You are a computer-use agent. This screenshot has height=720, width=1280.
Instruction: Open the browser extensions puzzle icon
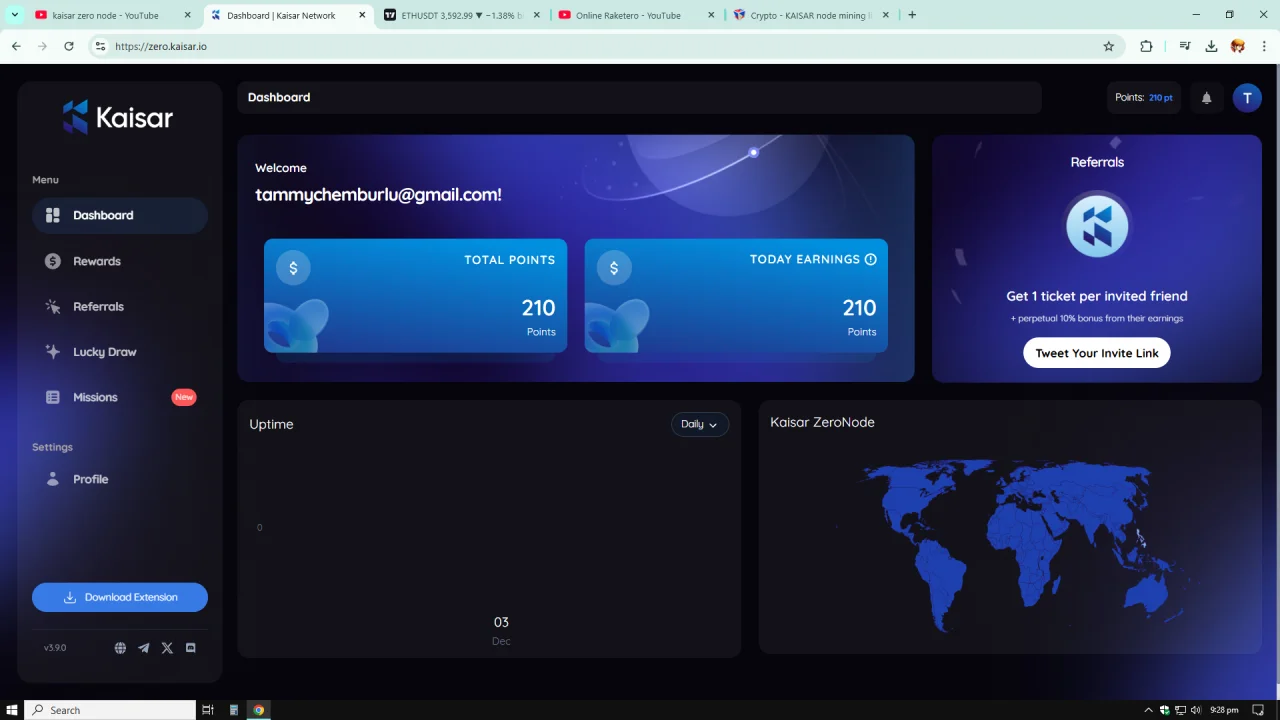[x=1146, y=46]
